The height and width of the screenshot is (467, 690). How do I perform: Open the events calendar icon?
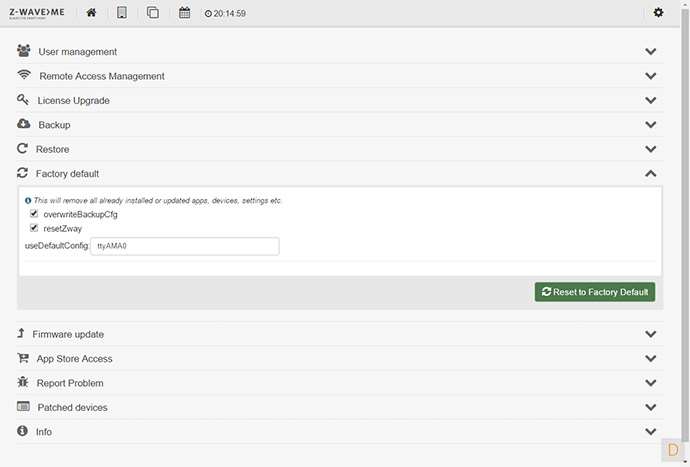tap(184, 13)
